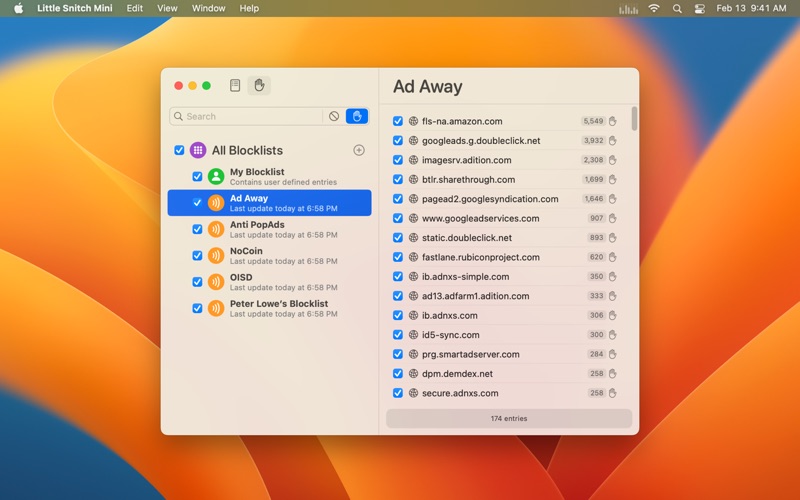Open the Edit menu

135,8
